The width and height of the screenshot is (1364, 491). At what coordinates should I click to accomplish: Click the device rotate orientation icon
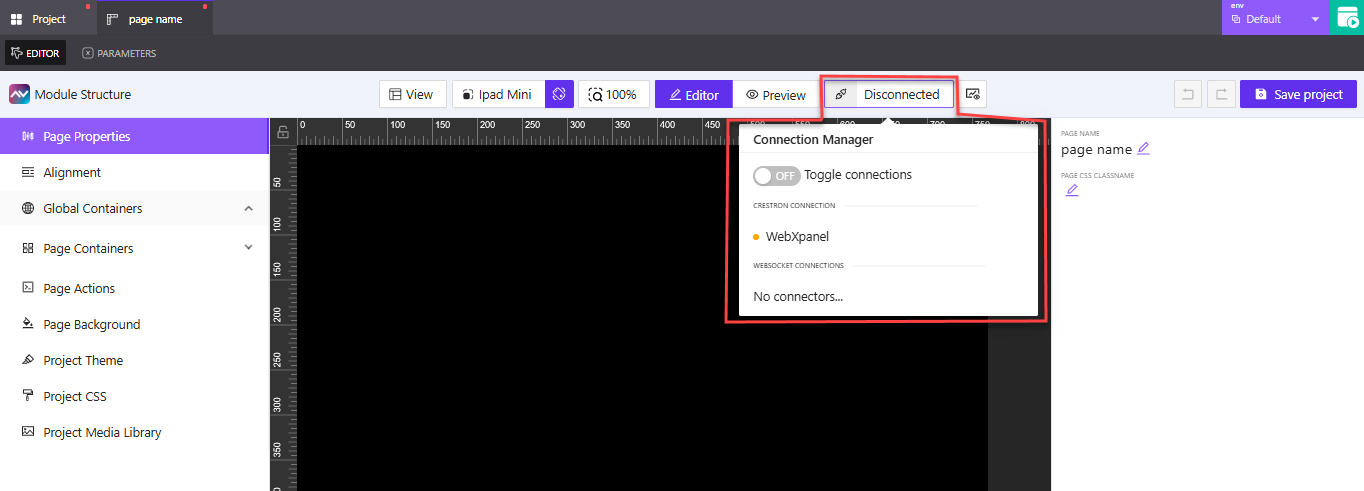click(559, 94)
